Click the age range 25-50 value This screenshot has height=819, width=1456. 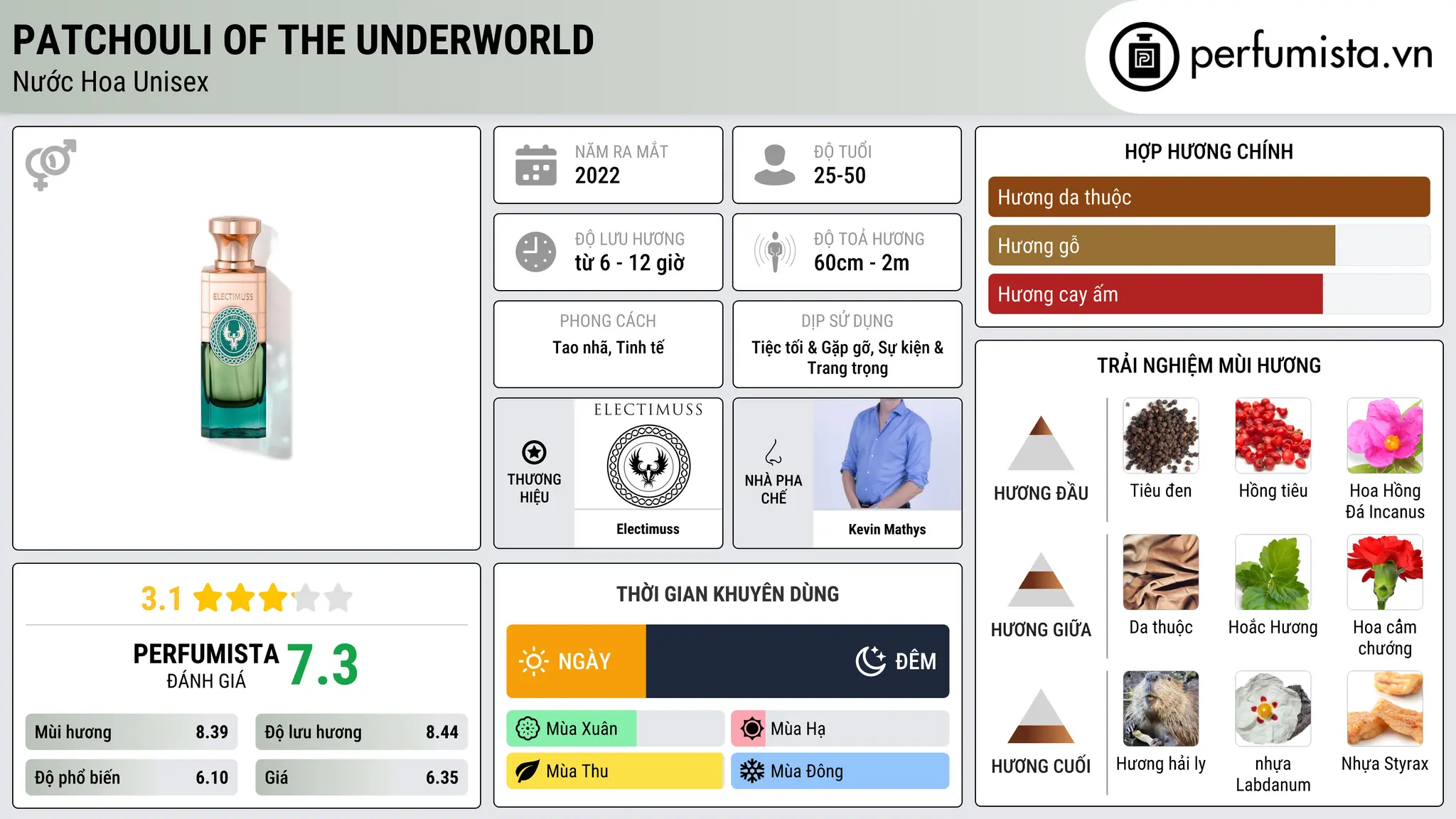pyautogui.click(x=840, y=176)
